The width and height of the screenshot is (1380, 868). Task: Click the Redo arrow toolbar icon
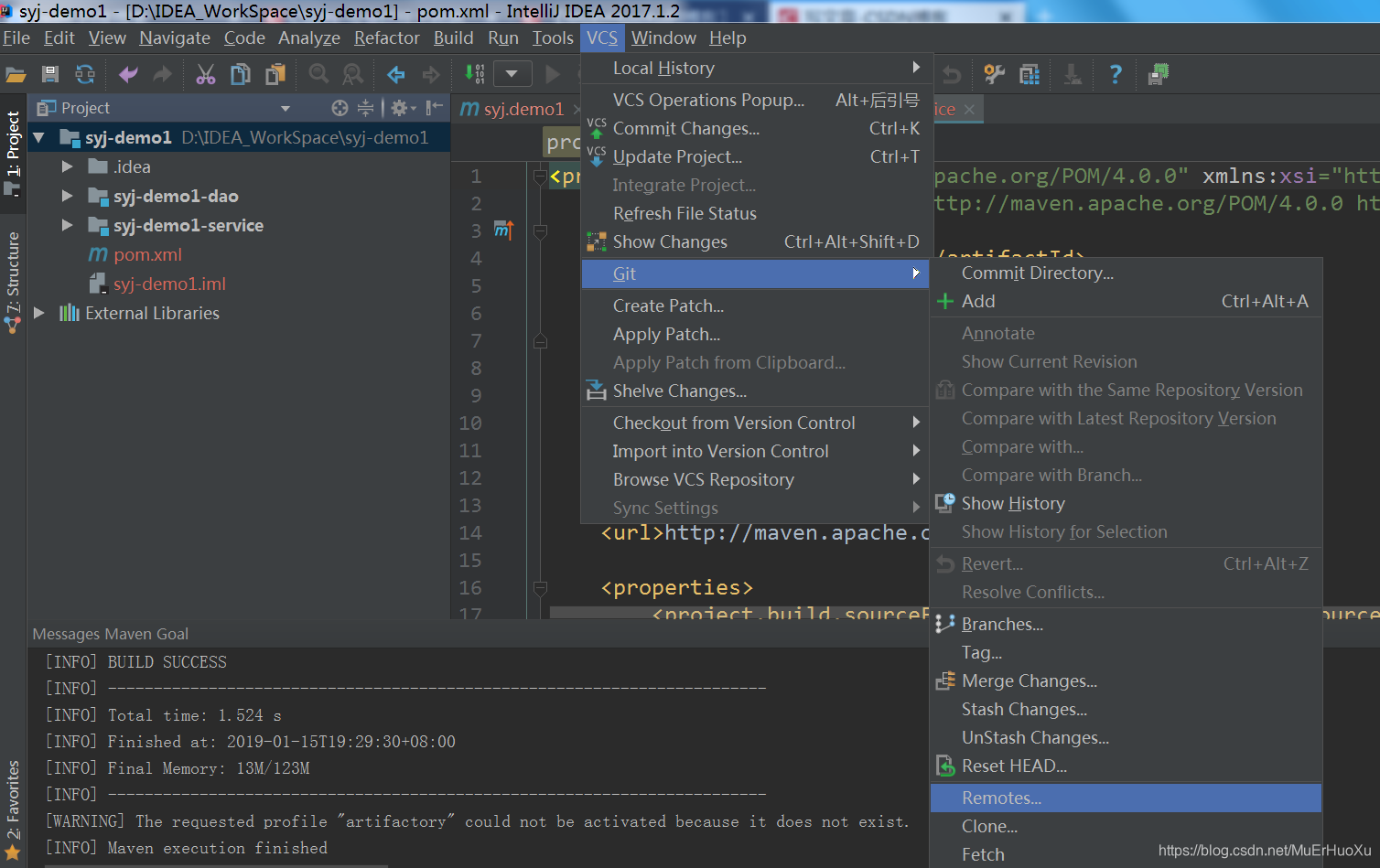[162, 74]
